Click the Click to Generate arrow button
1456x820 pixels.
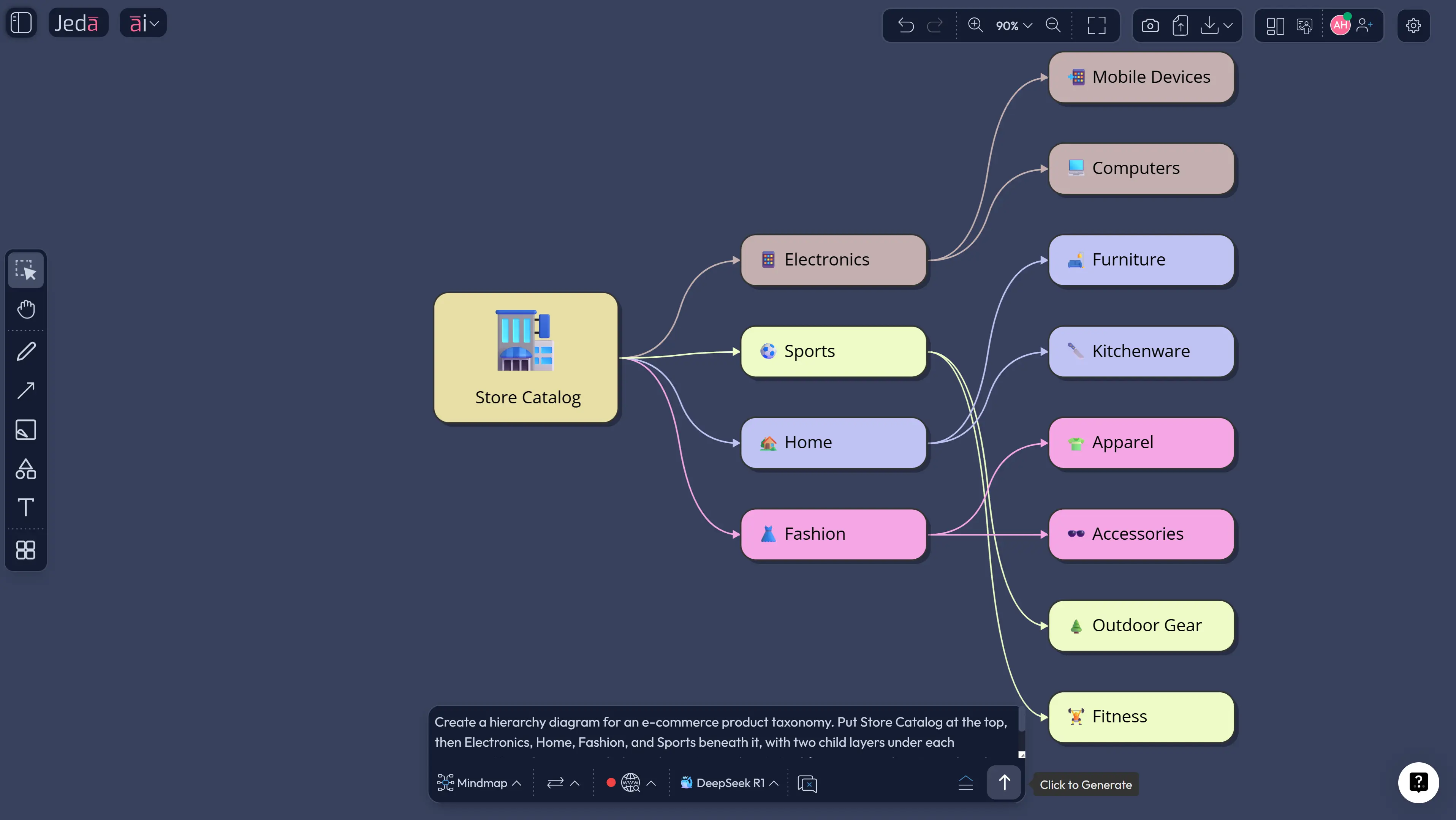click(1004, 783)
